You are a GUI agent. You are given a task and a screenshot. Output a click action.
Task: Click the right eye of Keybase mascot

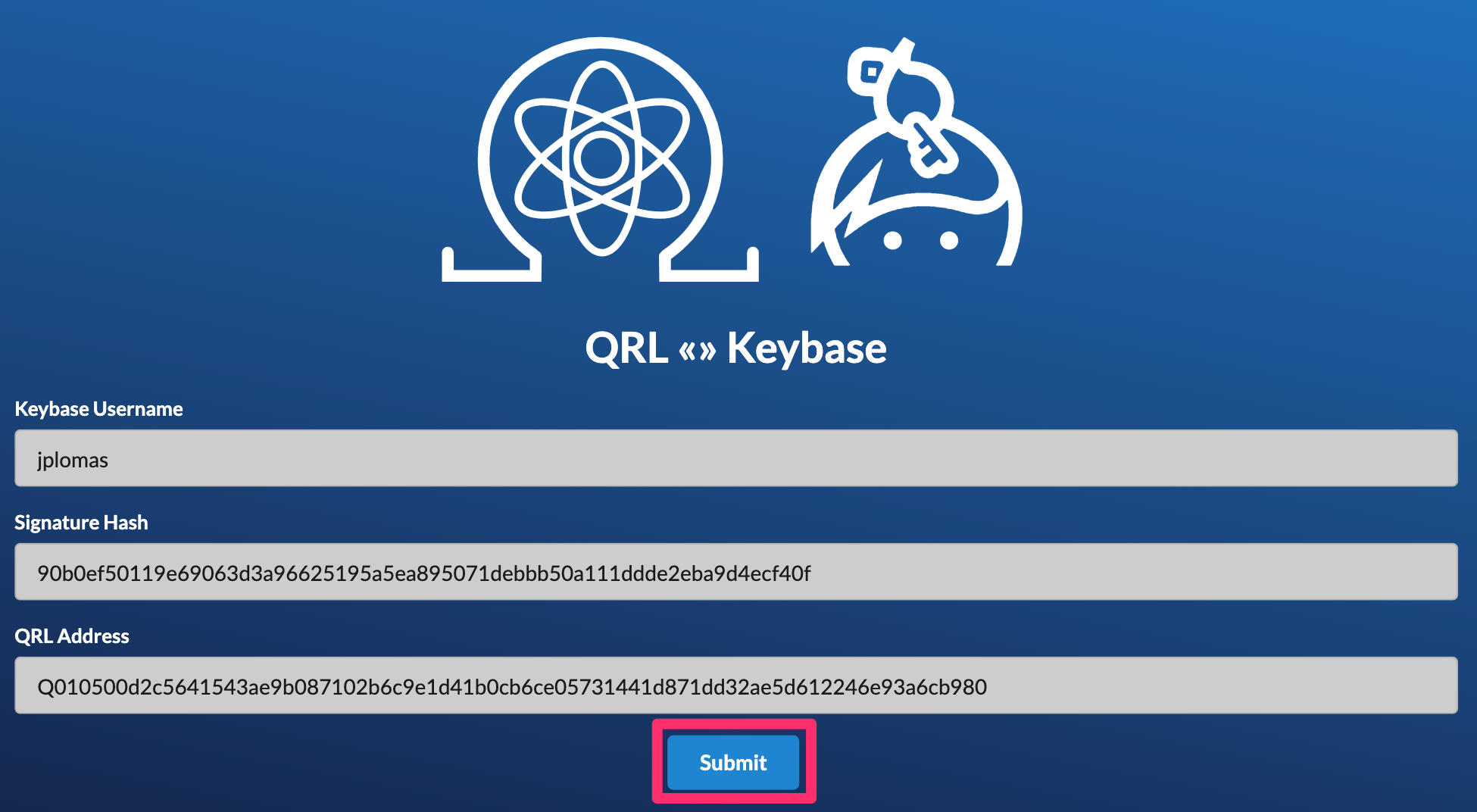949,241
